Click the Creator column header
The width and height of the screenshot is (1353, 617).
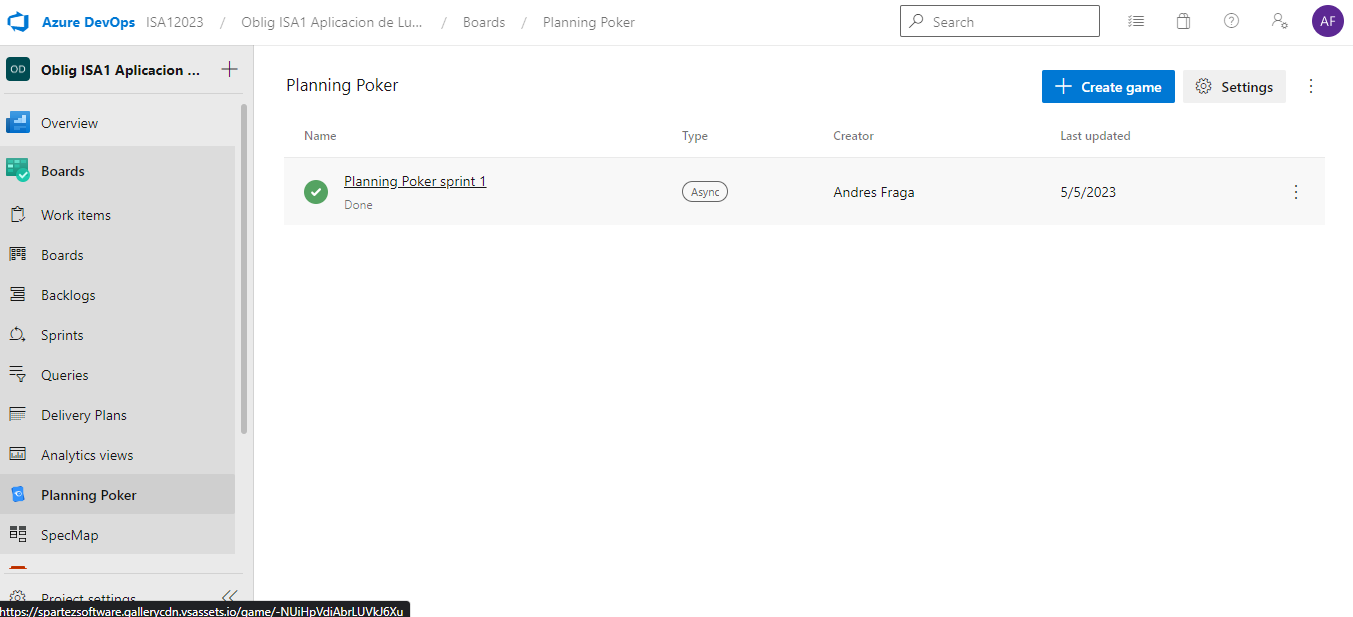(853, 136)
